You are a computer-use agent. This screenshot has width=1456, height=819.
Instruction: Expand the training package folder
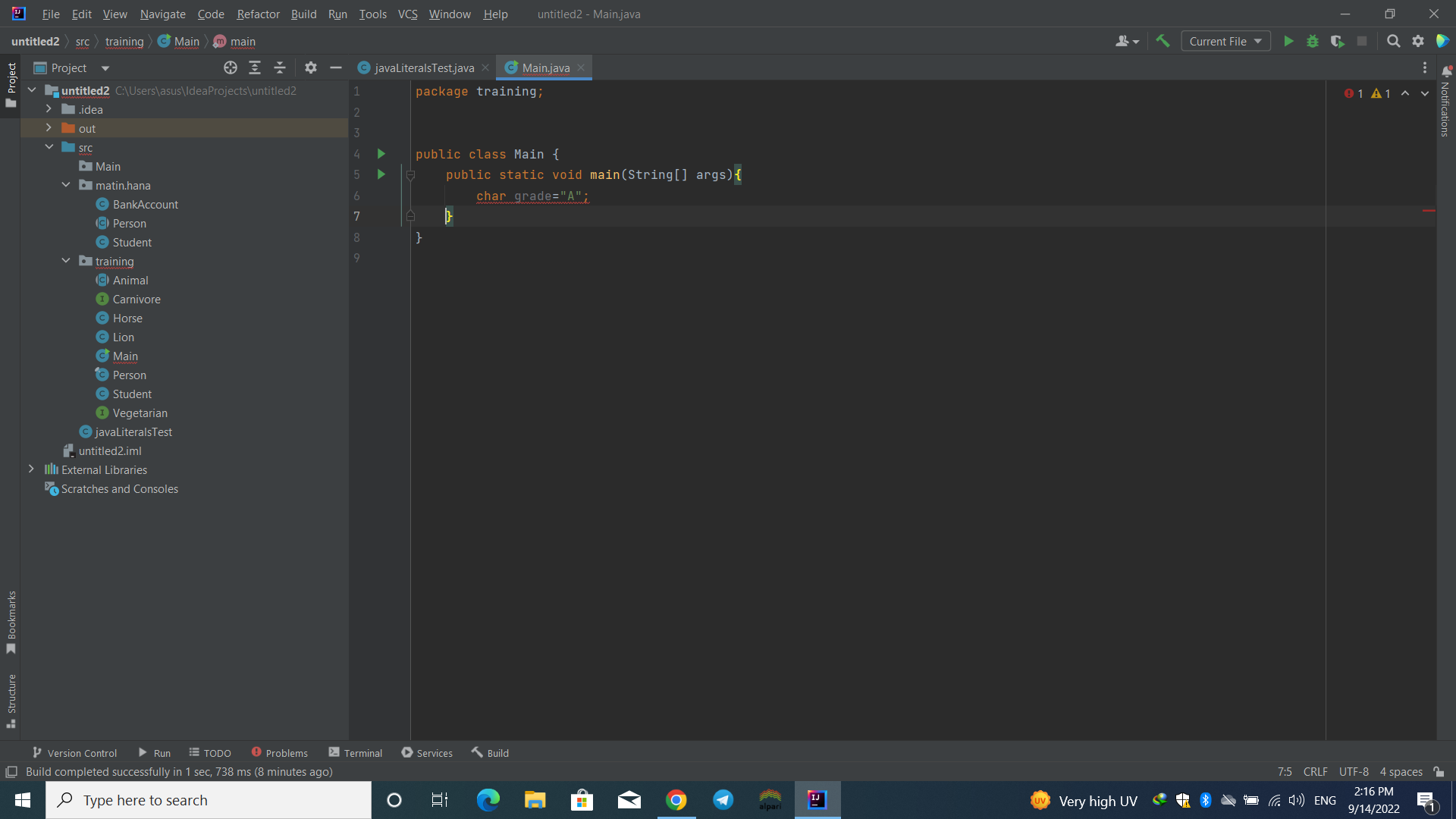click(65, 260)
